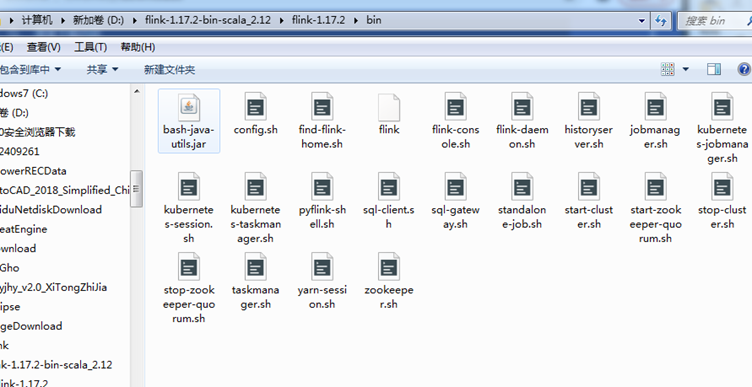Click the start-zookeeper-quorum.sh file name text
The image size is (752, 387).
point(656,224)
